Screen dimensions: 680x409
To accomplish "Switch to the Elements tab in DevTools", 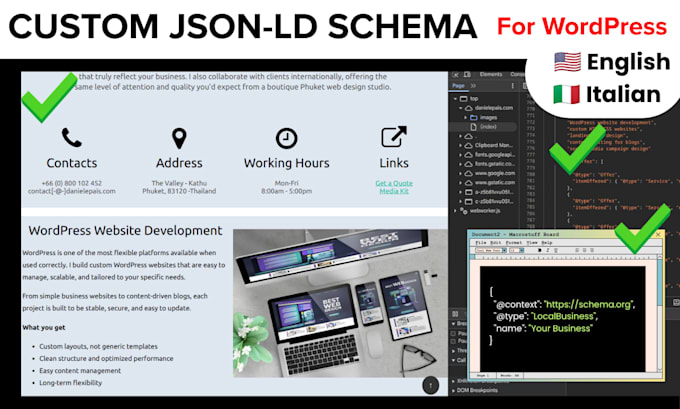I will coord(490,75).
